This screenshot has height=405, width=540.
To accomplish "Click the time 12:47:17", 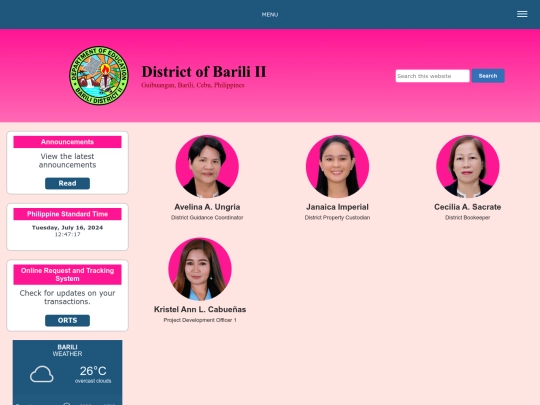I will [68, 234].
